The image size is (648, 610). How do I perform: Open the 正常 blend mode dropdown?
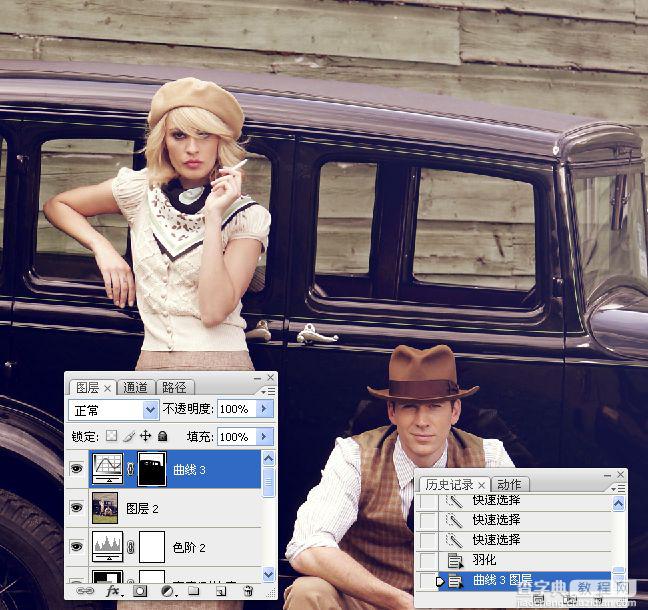150,410
